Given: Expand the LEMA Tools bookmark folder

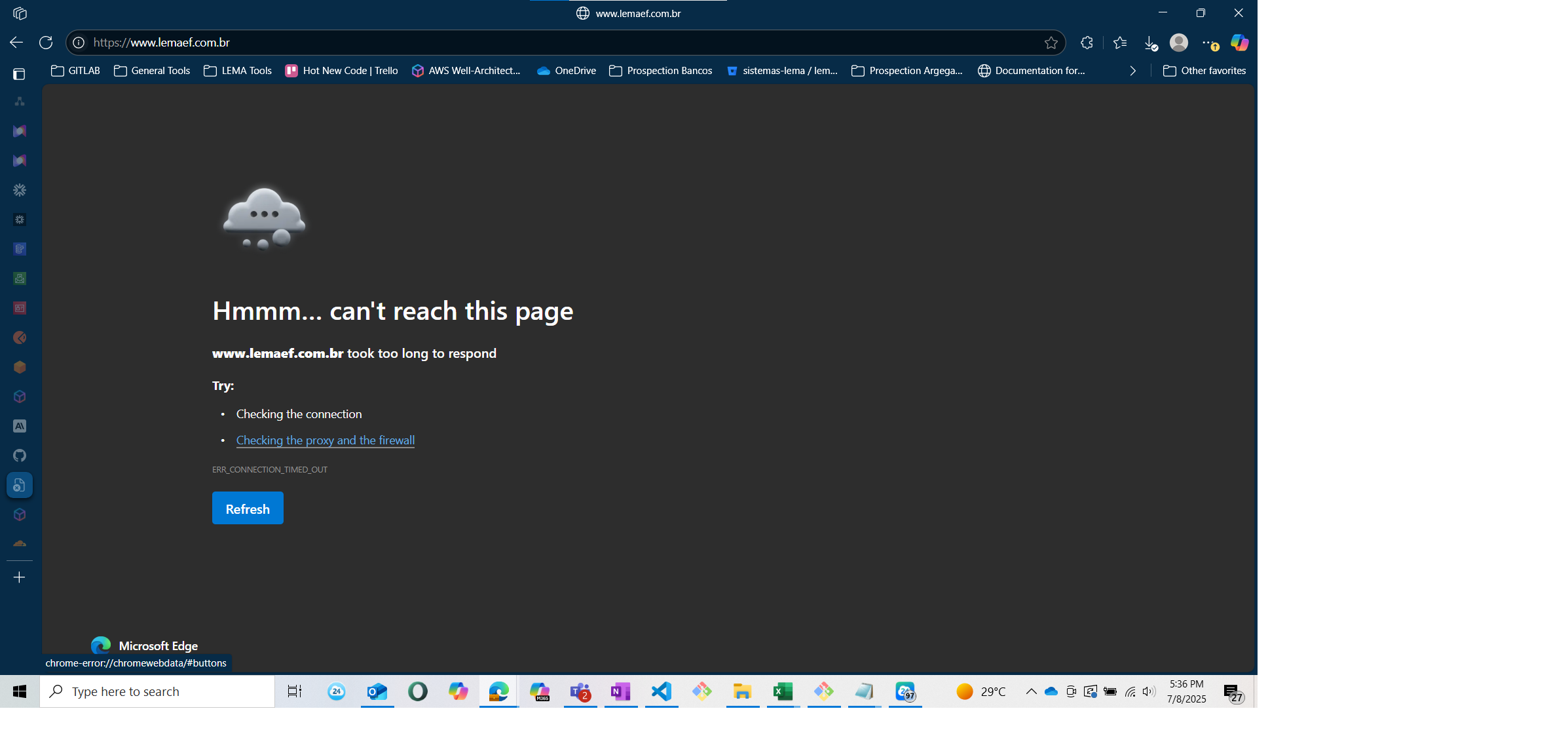Looking at the screenshot, I should click(x=238, y=71).
